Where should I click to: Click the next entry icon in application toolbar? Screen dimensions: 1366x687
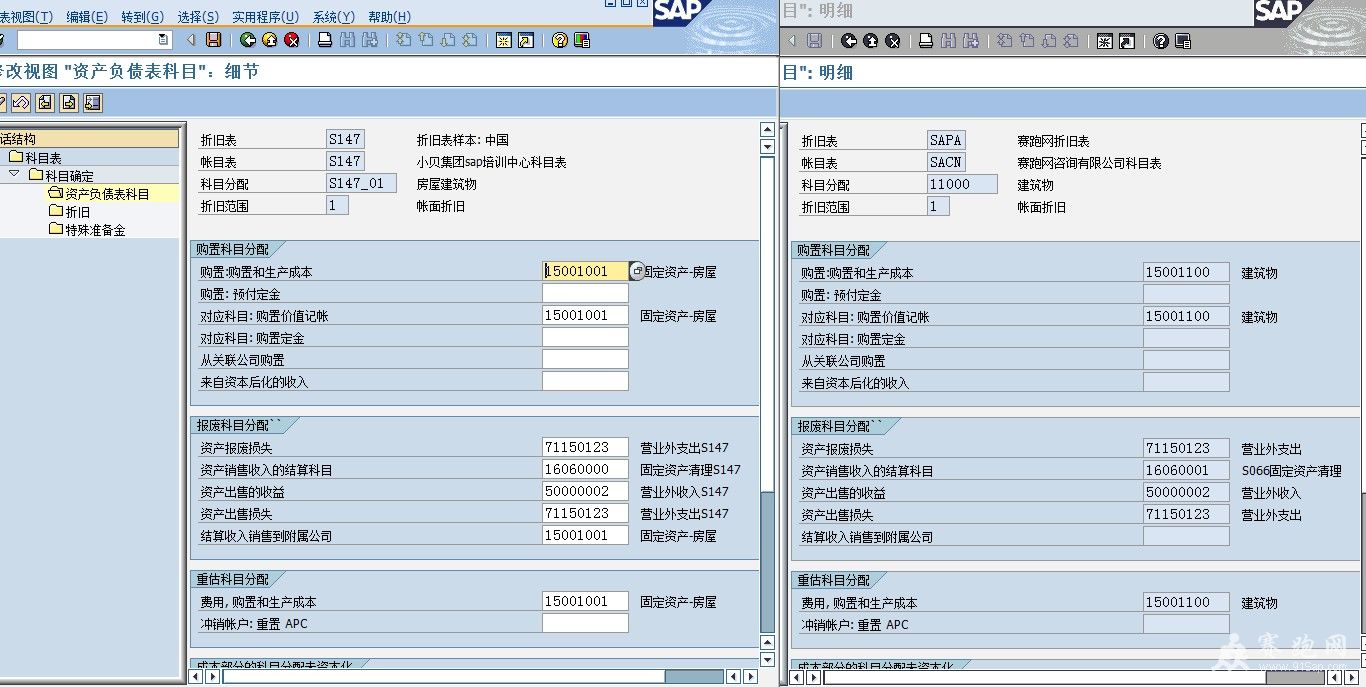click(69, 103)
